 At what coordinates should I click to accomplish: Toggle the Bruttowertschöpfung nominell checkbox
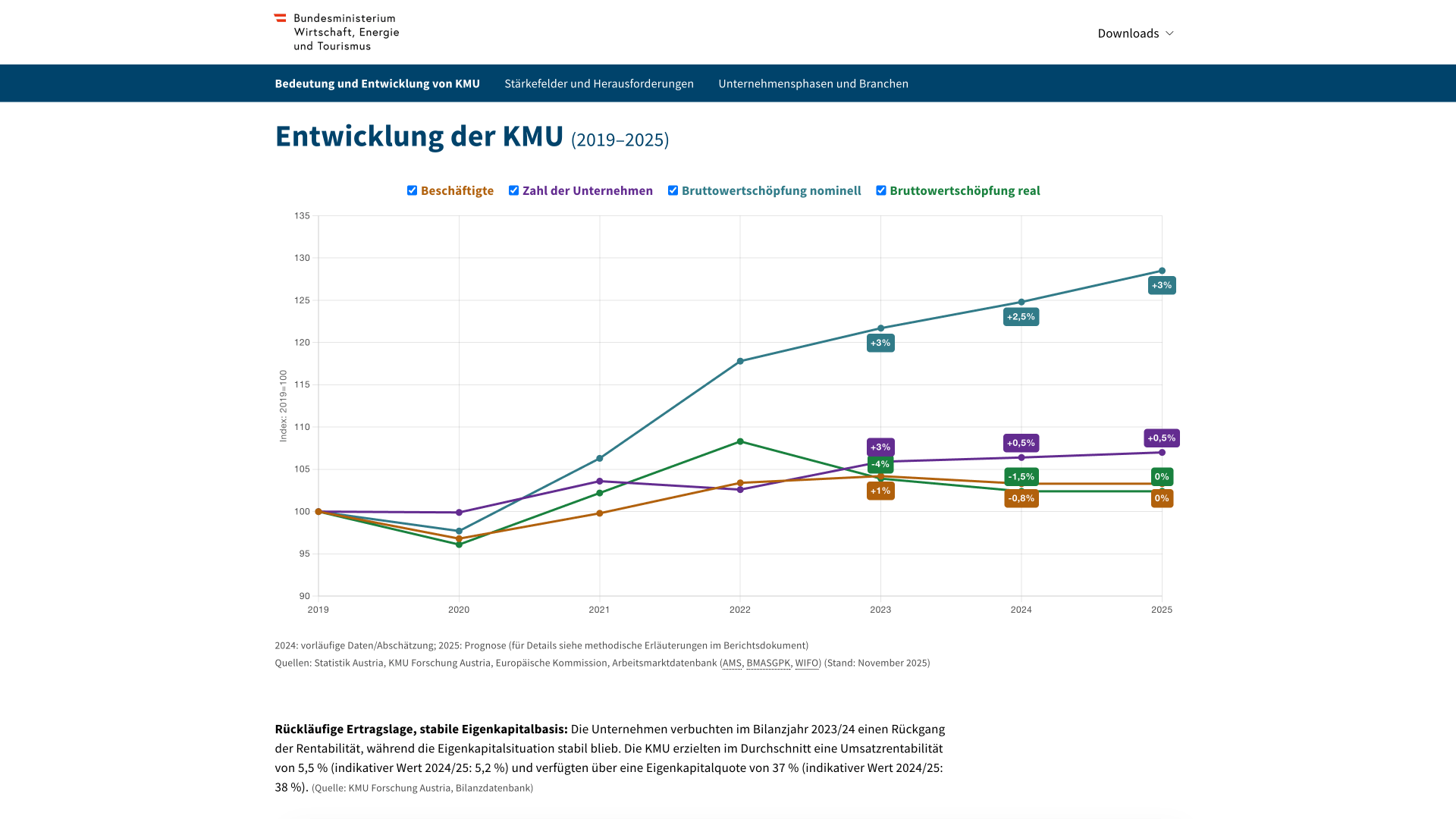tap(673, 190)
